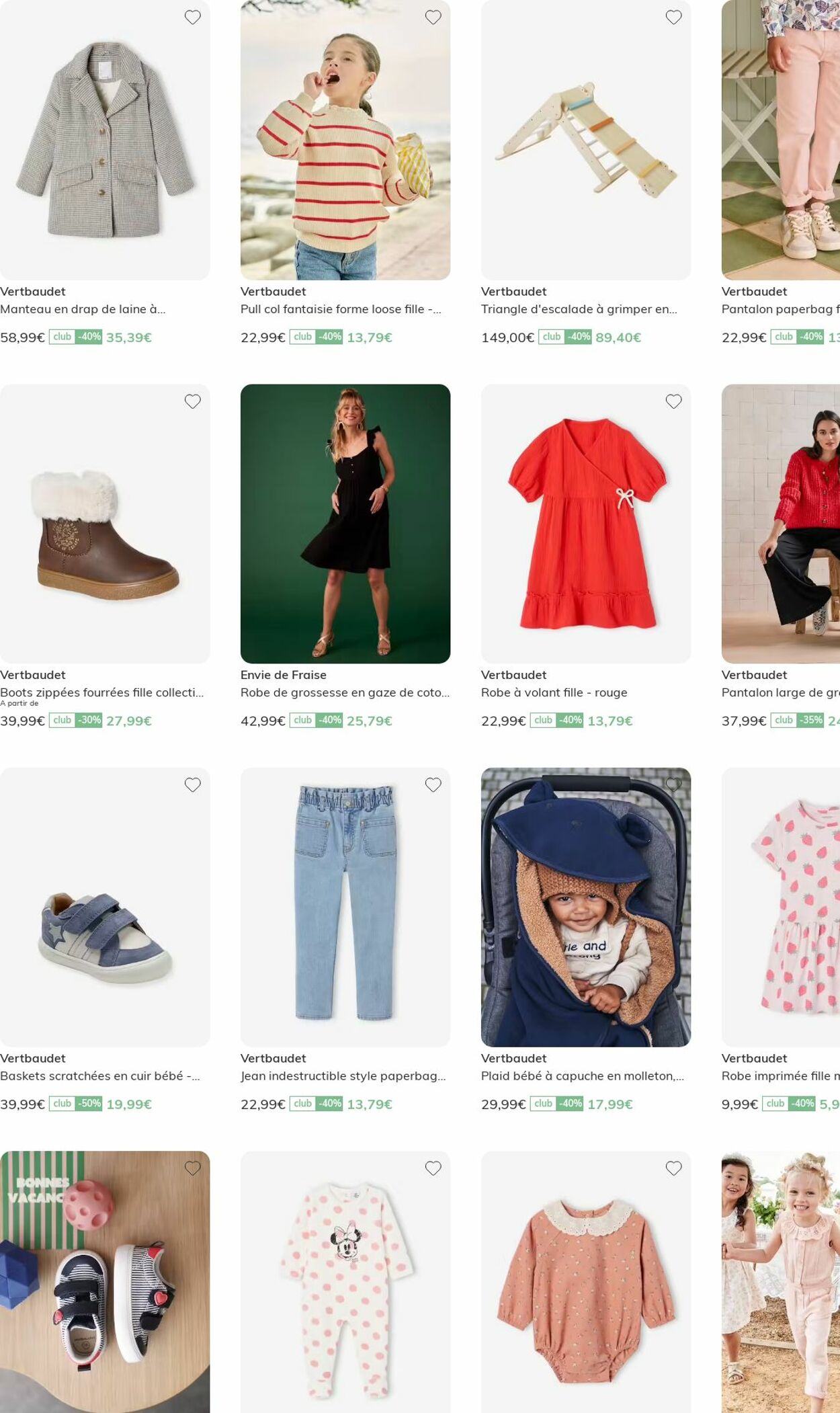
Task: Favorite the blue leather baby sneakers heart
Action: tap(193, 784)
